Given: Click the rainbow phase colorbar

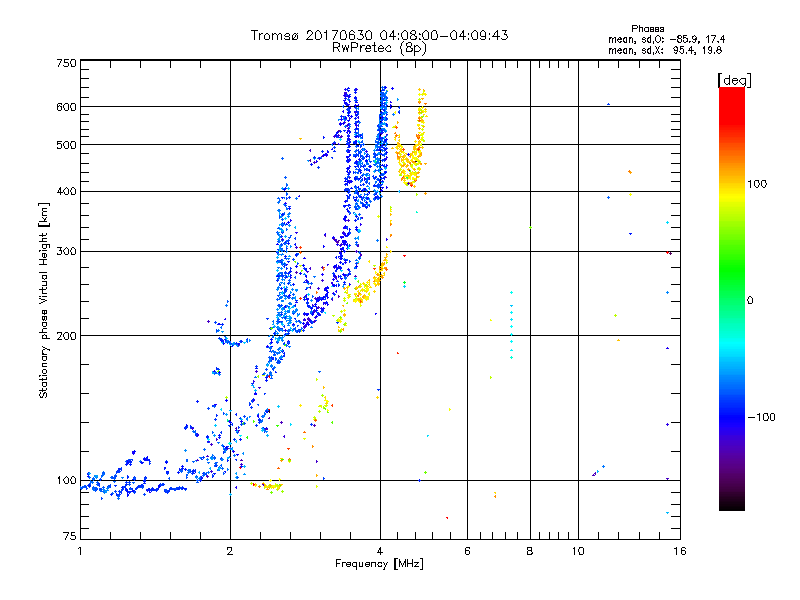Looking at the screenshot, I should point(732,299).
